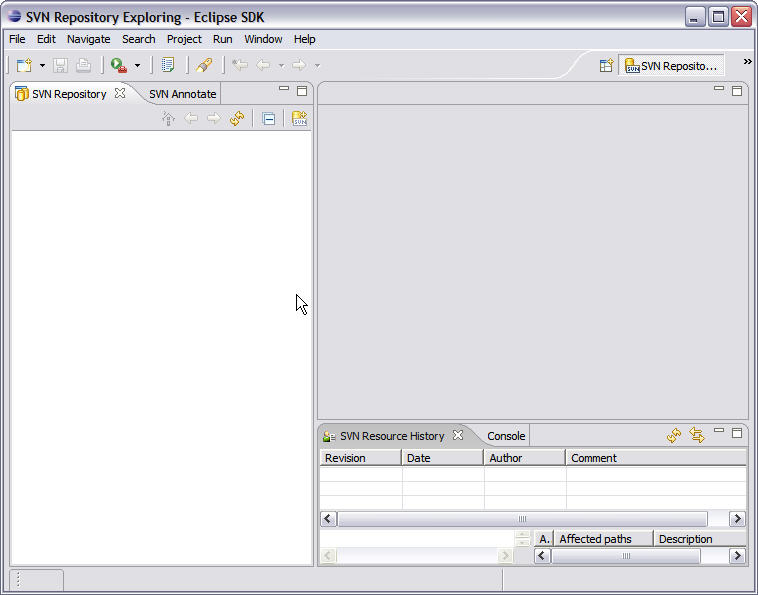Click the Forward navigation arrow in main toolbar
Image resolution: width=758 pixels, height=595 pixels.
pyautogui.click(x=299, y=65)
